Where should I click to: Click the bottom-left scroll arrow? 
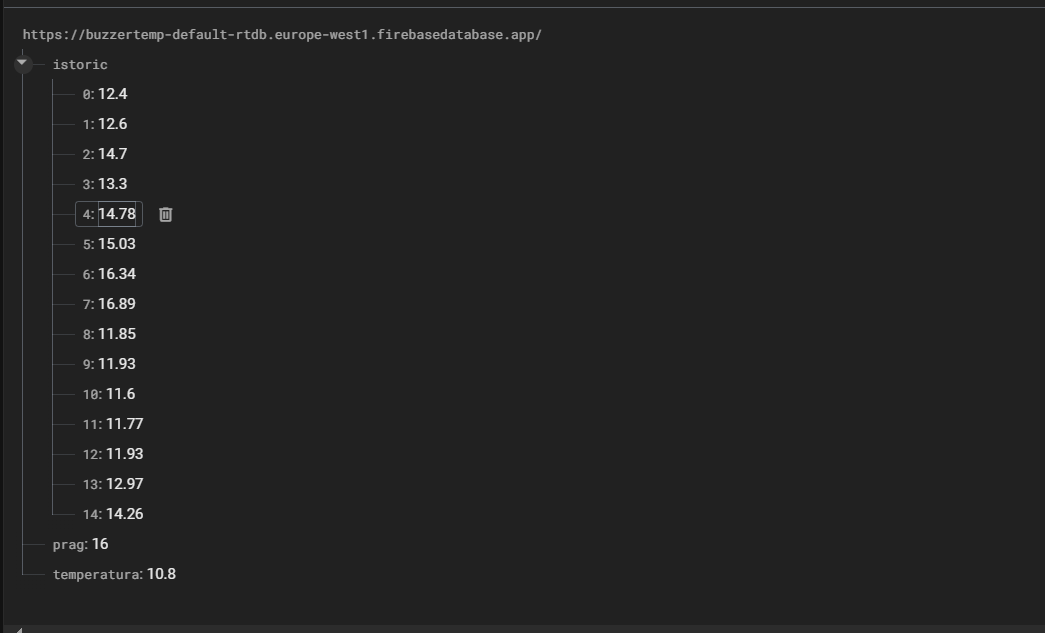(x=19, y=629)
